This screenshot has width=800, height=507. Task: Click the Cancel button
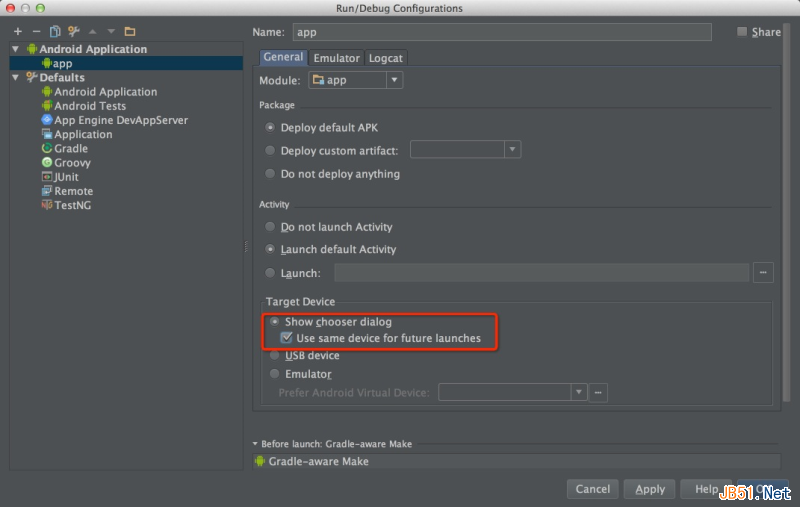click(592, 489)
